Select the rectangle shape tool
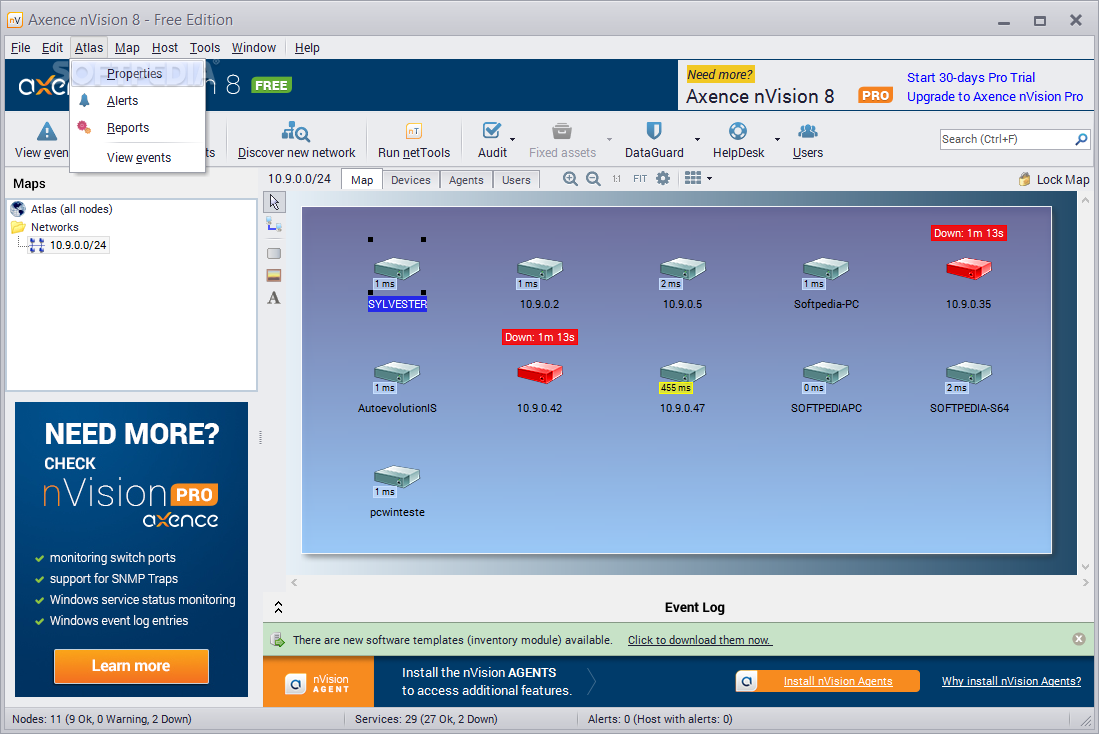Screen dimensions: 1099x734 [274, 253]
